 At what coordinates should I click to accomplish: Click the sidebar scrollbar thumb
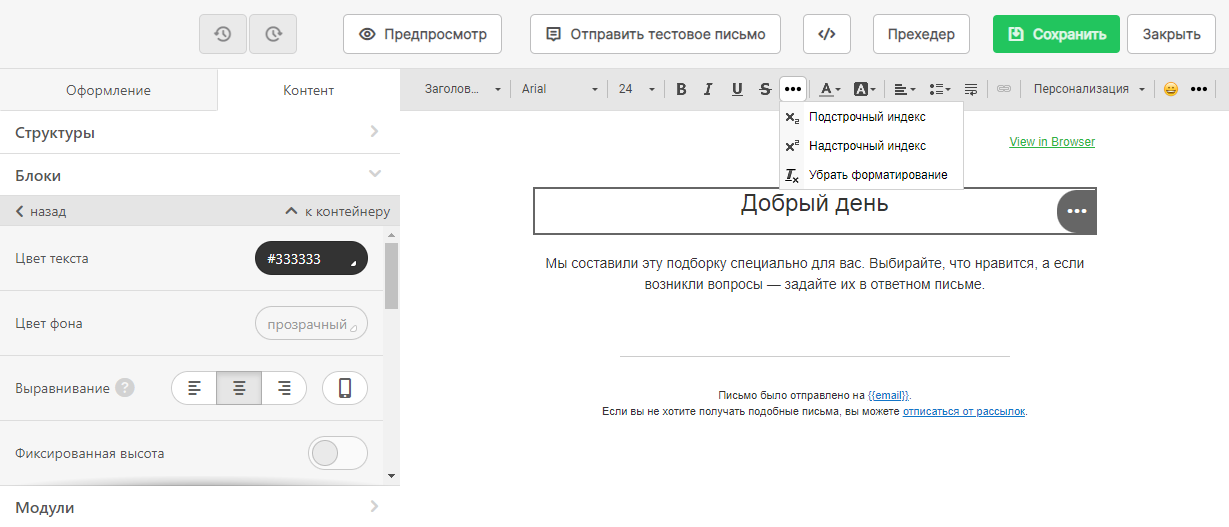pyautogui.click(x=391, y=275)
